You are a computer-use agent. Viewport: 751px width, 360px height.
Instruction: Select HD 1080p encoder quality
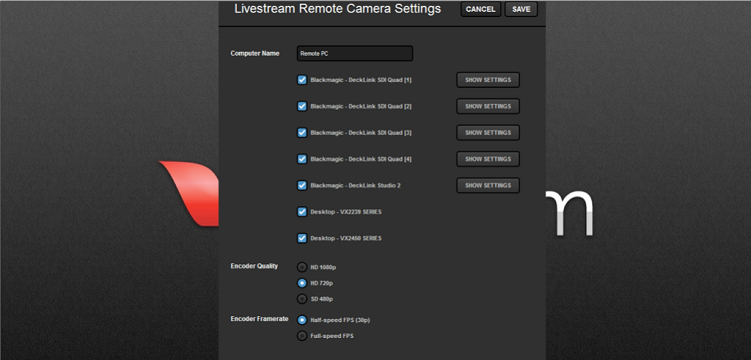click(x=302, y=267)
